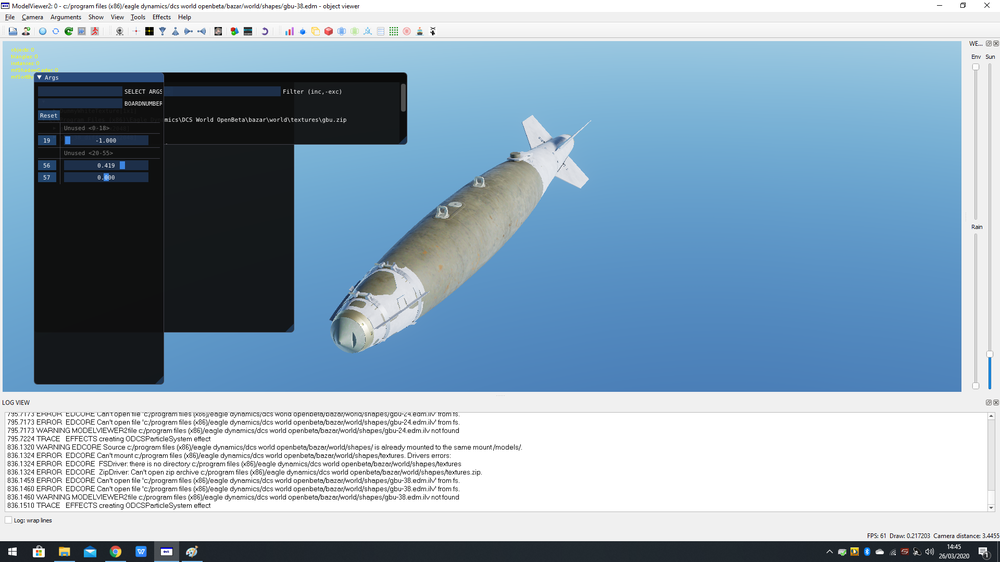Click the open file toolbar icon
1000x562 pixels.
click(x=13, y=31)
